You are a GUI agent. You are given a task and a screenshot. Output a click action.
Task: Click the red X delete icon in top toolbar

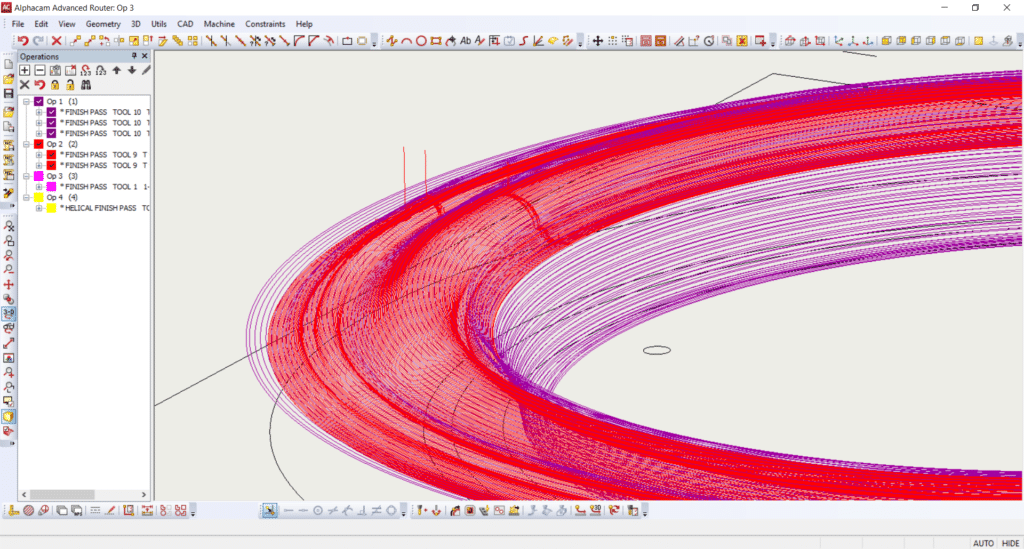pos(56,41)
